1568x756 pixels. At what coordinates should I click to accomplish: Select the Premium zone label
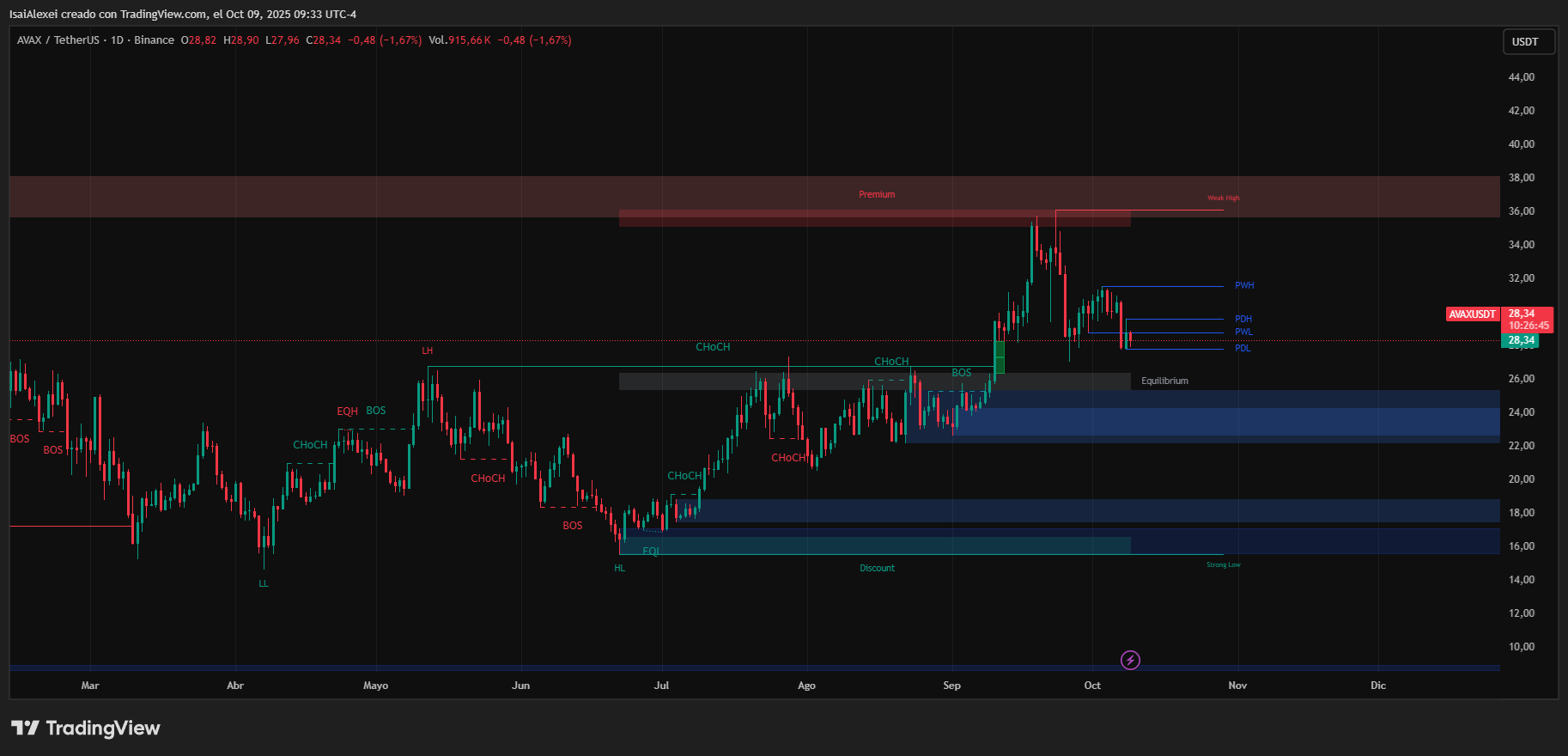[x=877, y=195]
